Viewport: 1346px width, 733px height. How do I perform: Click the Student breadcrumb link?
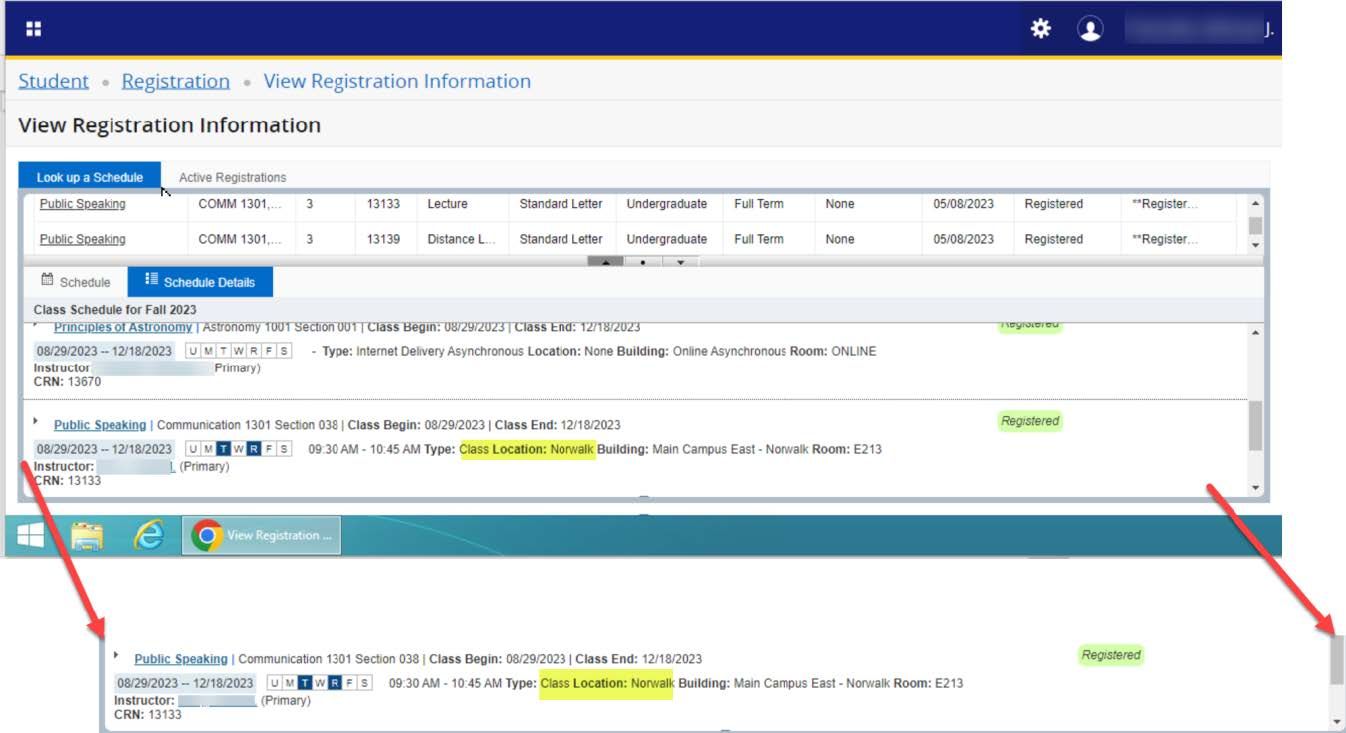click(53, 81)
